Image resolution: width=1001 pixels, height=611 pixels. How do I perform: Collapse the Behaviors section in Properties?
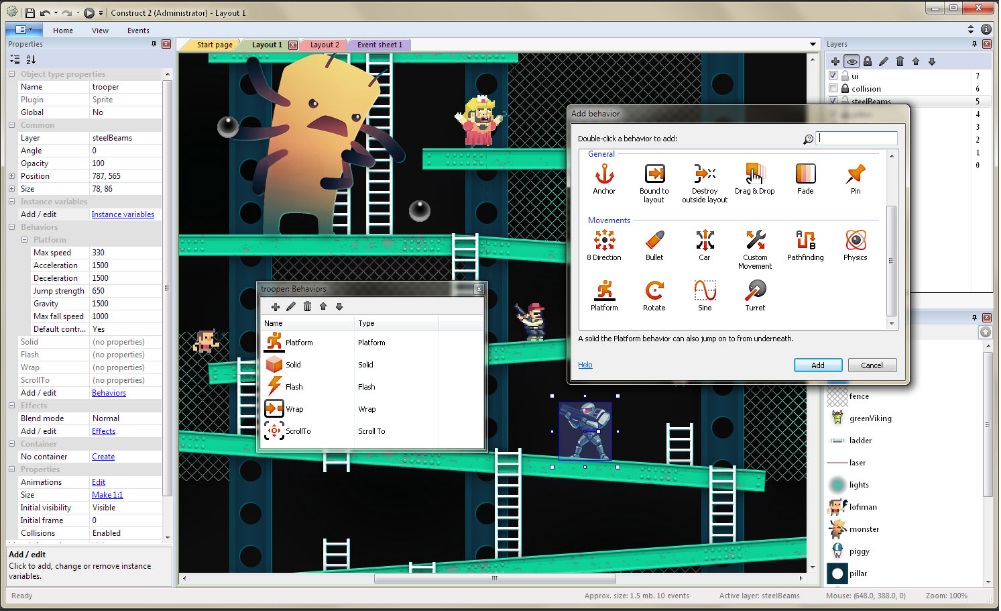point(11,227)
